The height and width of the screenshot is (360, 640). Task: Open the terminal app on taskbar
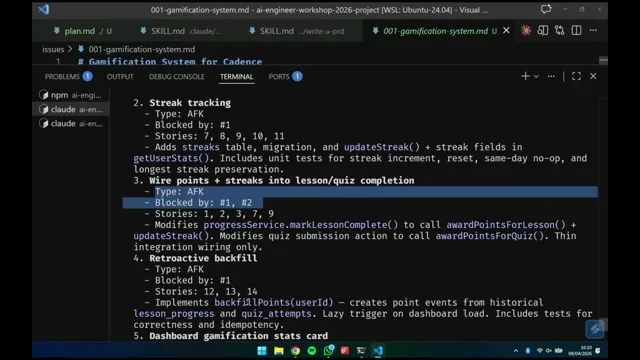pos(361,351)
